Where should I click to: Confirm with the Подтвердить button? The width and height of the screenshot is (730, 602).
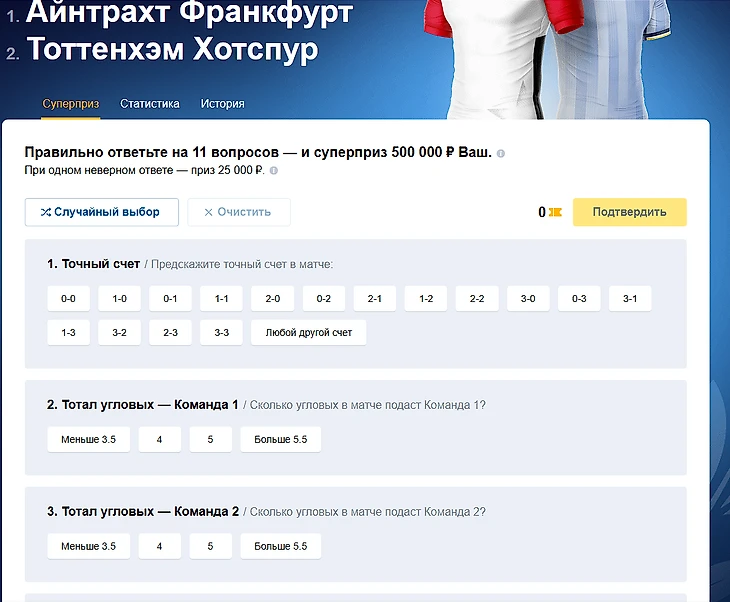tap(629, 212)
